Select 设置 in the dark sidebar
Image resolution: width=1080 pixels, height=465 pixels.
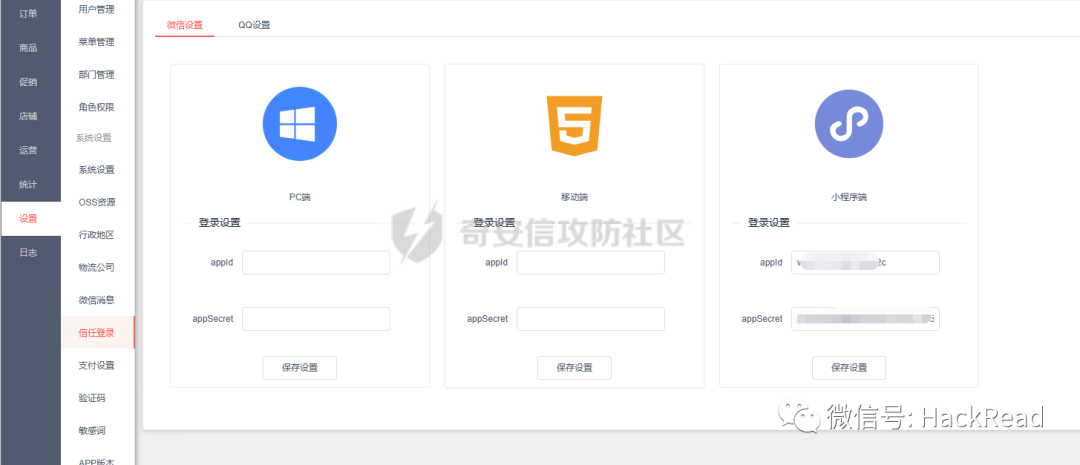[28, 218]
